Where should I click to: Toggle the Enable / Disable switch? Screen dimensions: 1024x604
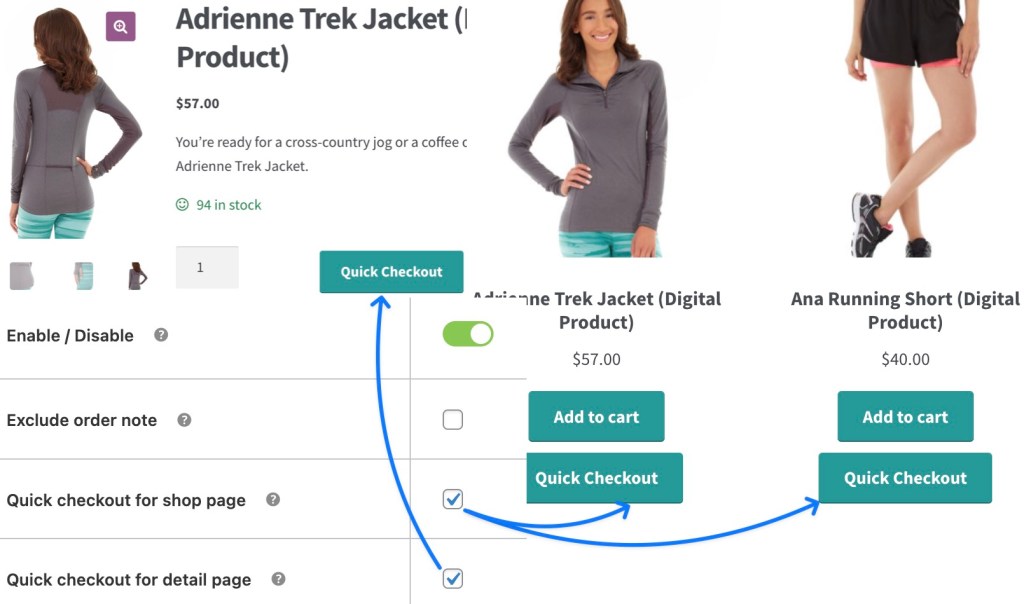[x=468, y=334]
